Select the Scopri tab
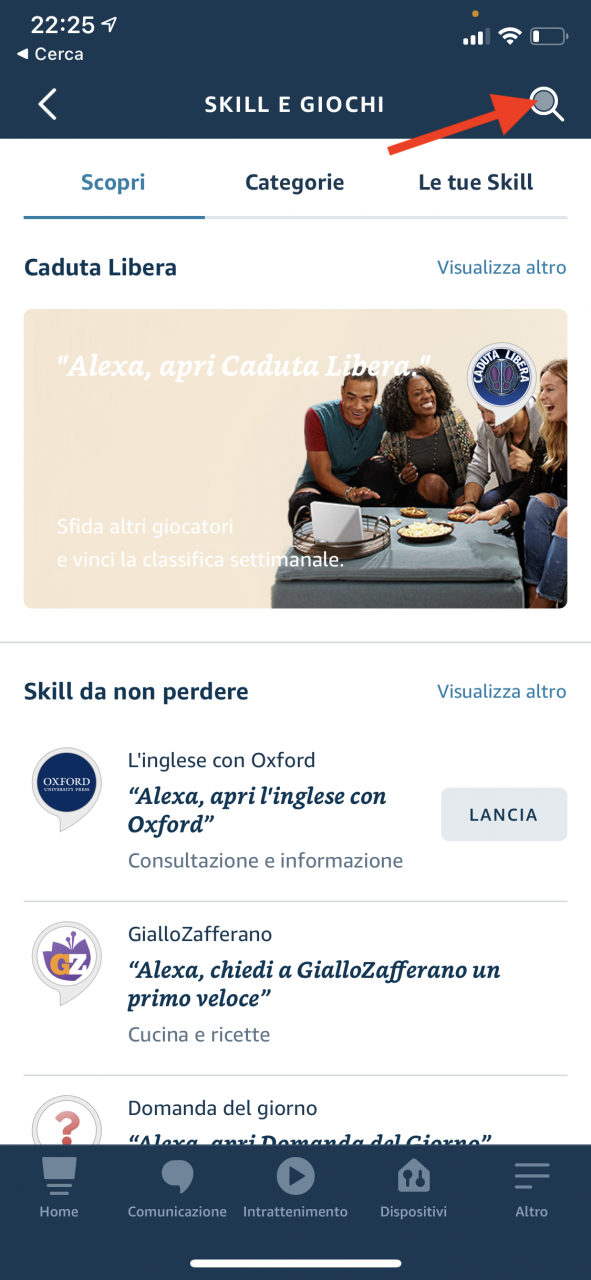 (113, 182)
